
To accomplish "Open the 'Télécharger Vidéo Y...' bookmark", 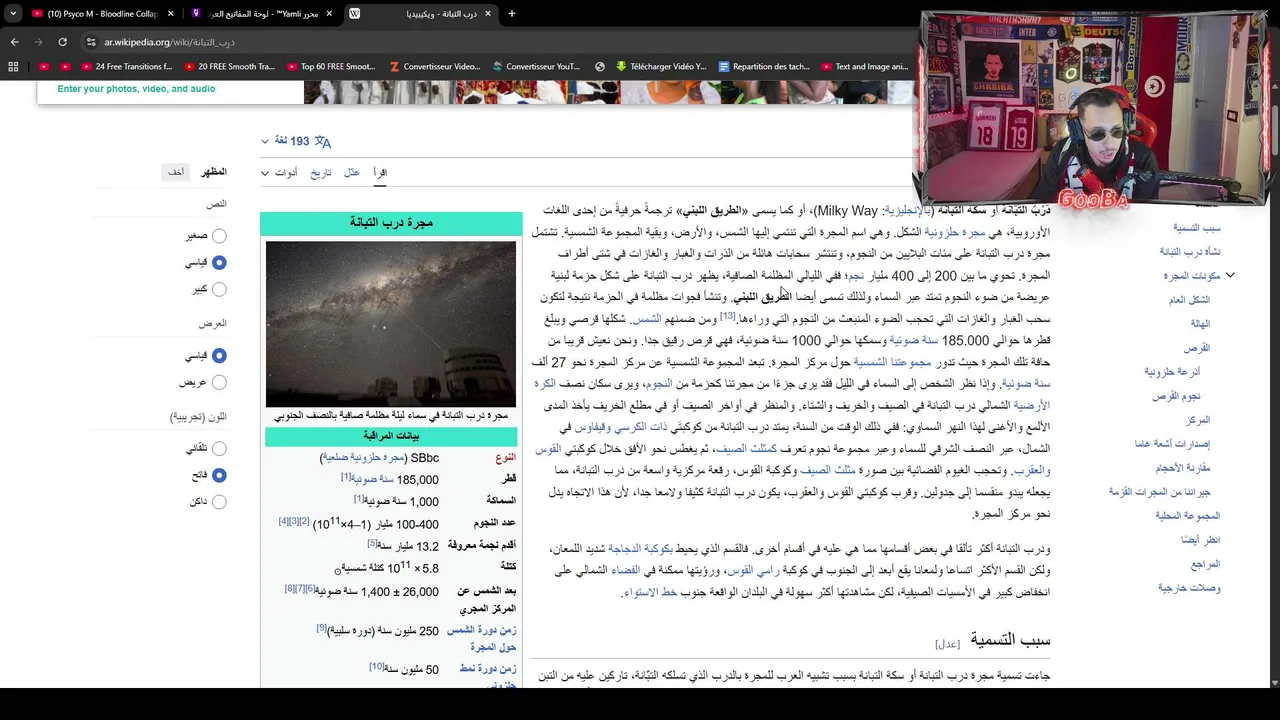I will tap(661, 67).
